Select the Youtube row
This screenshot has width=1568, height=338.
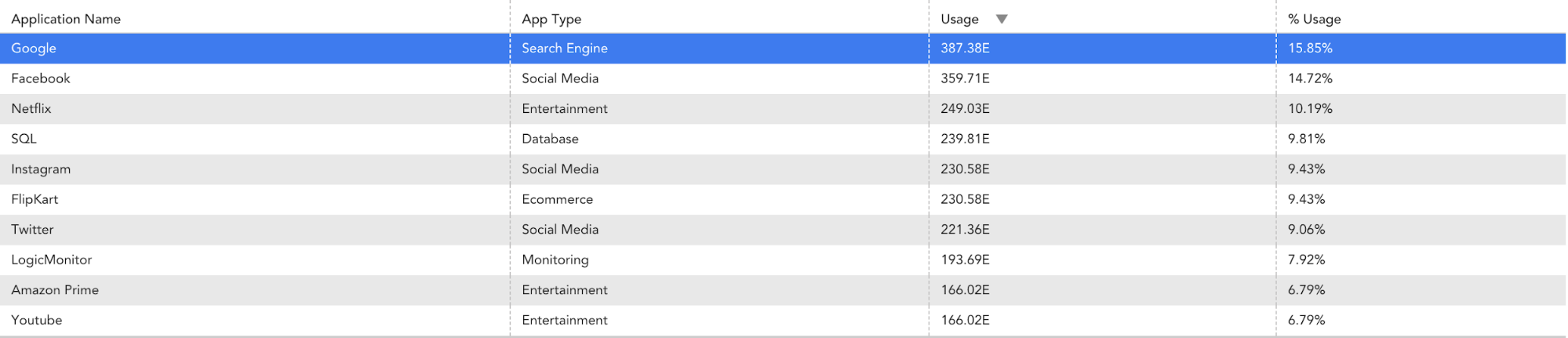[x=36, y=320]
